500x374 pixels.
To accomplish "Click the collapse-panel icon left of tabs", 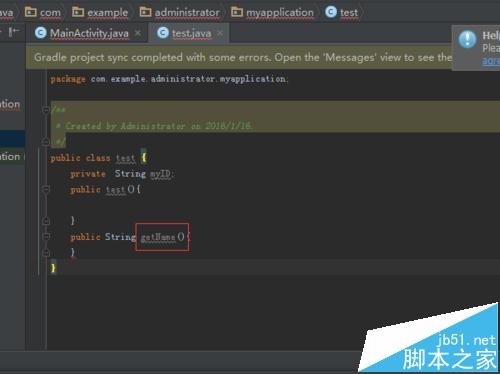I will coord(14,32).
